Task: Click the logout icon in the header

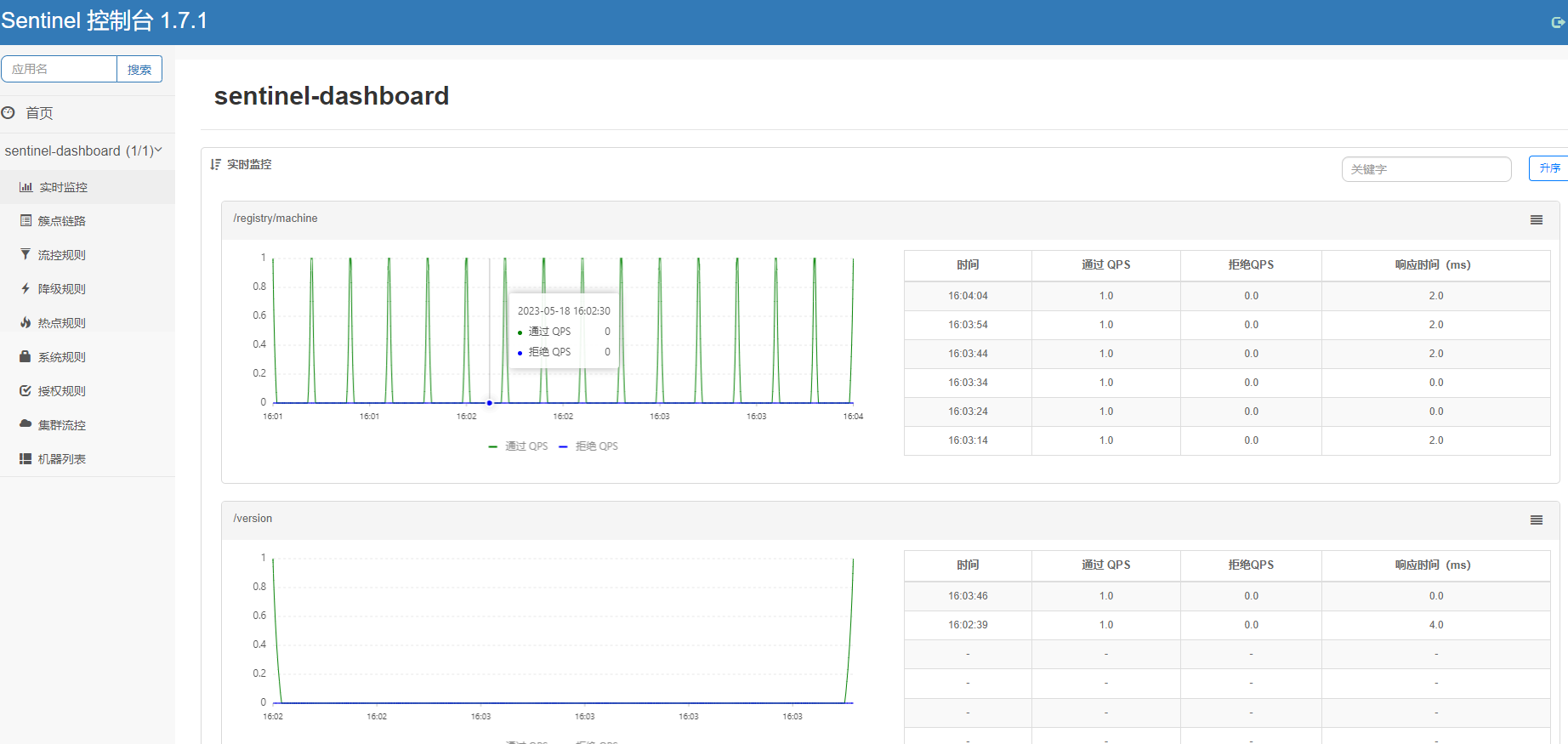Action: click(1558, 22)
